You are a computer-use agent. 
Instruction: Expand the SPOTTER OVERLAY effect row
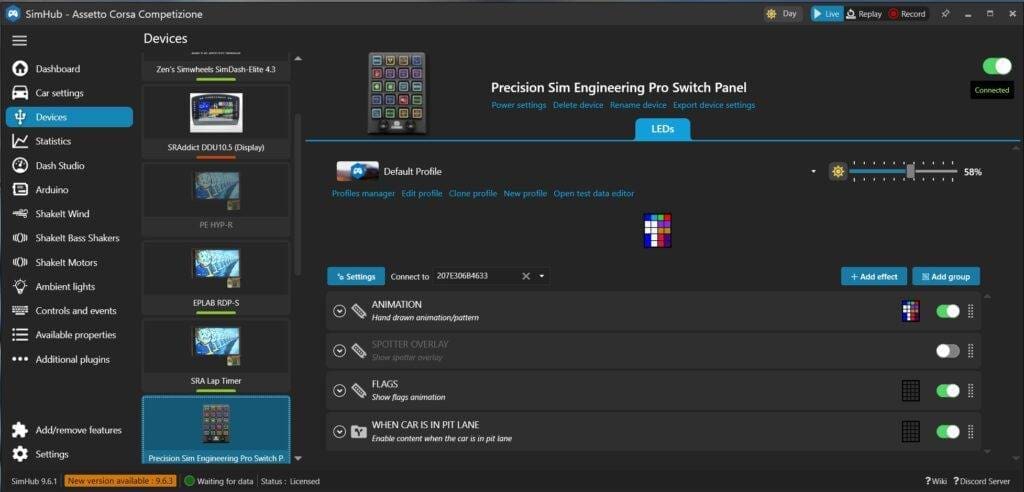[339, 351]
